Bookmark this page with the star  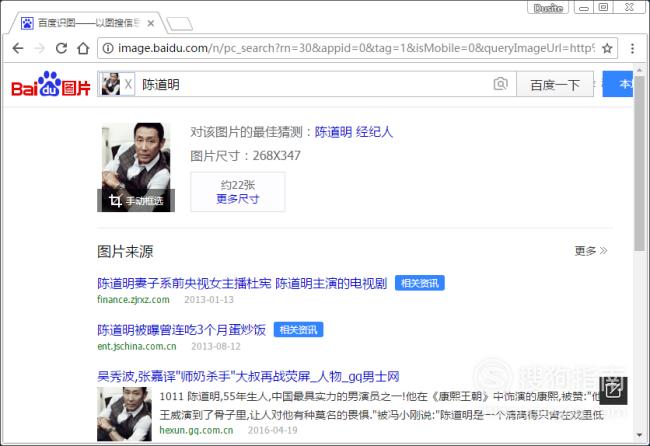pos(607,48)
